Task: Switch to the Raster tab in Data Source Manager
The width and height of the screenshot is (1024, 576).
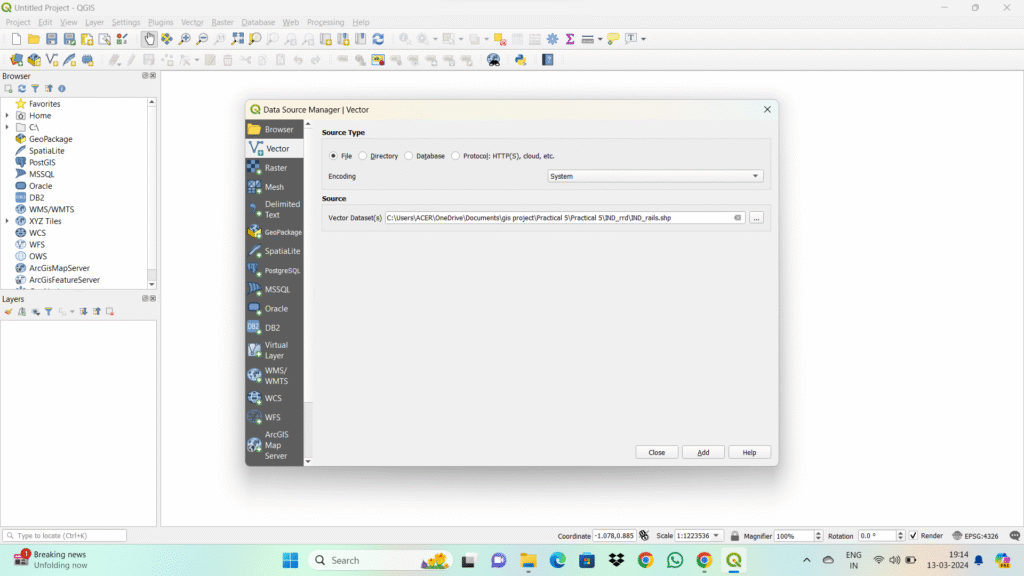Action: [x=274, y=168]
